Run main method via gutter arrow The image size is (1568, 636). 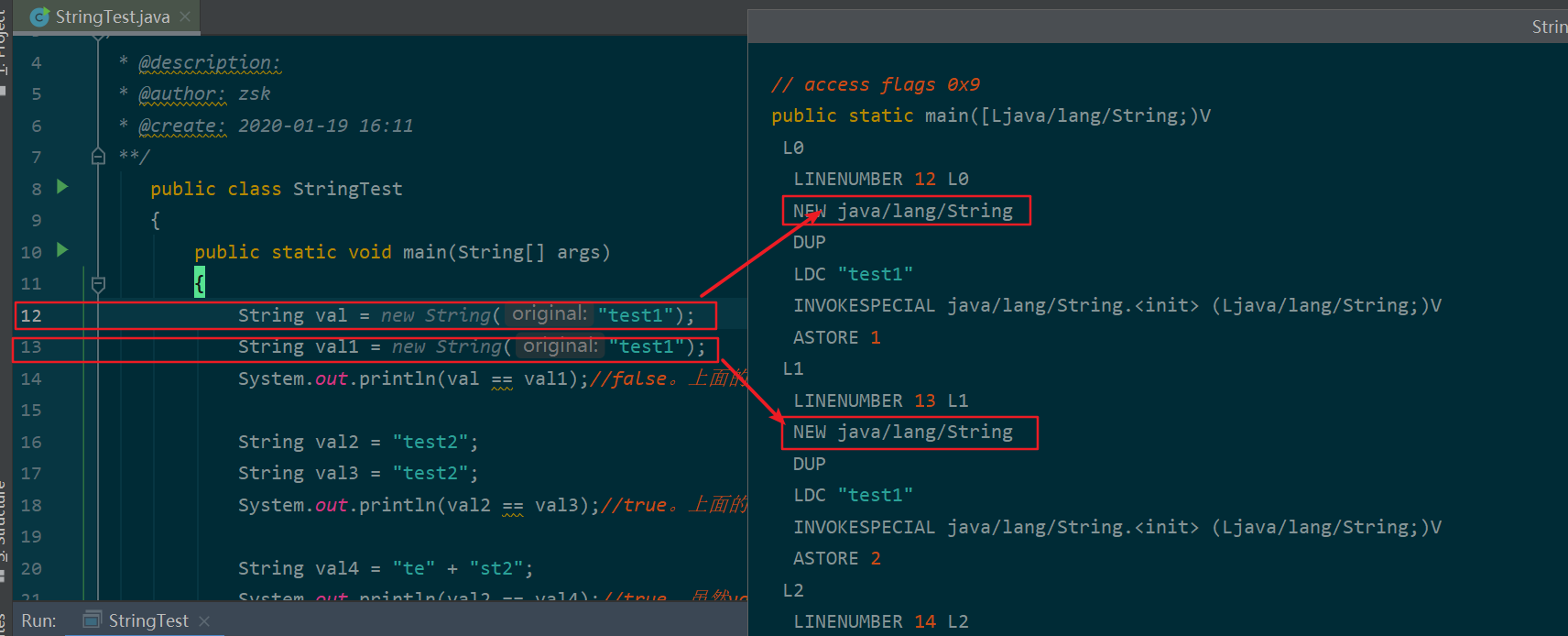coord(62,250)
